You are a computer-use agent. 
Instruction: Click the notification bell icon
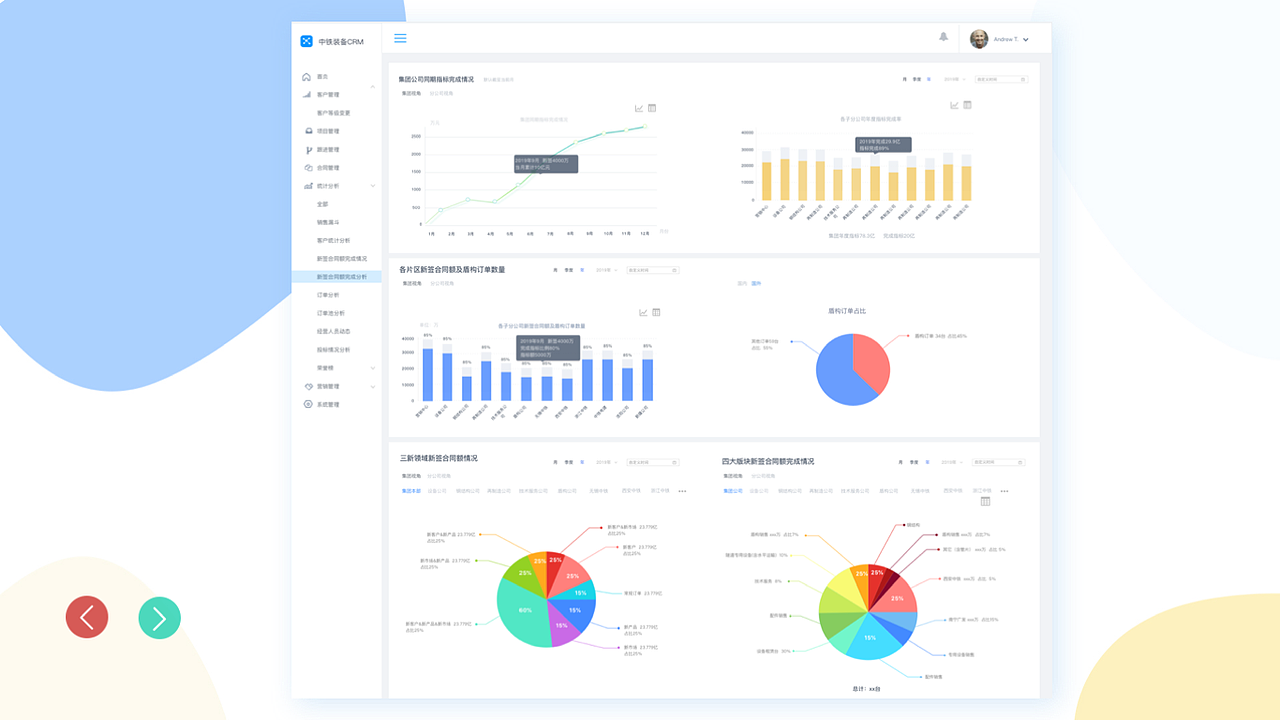pyautogui.click(x=943, y=37)
